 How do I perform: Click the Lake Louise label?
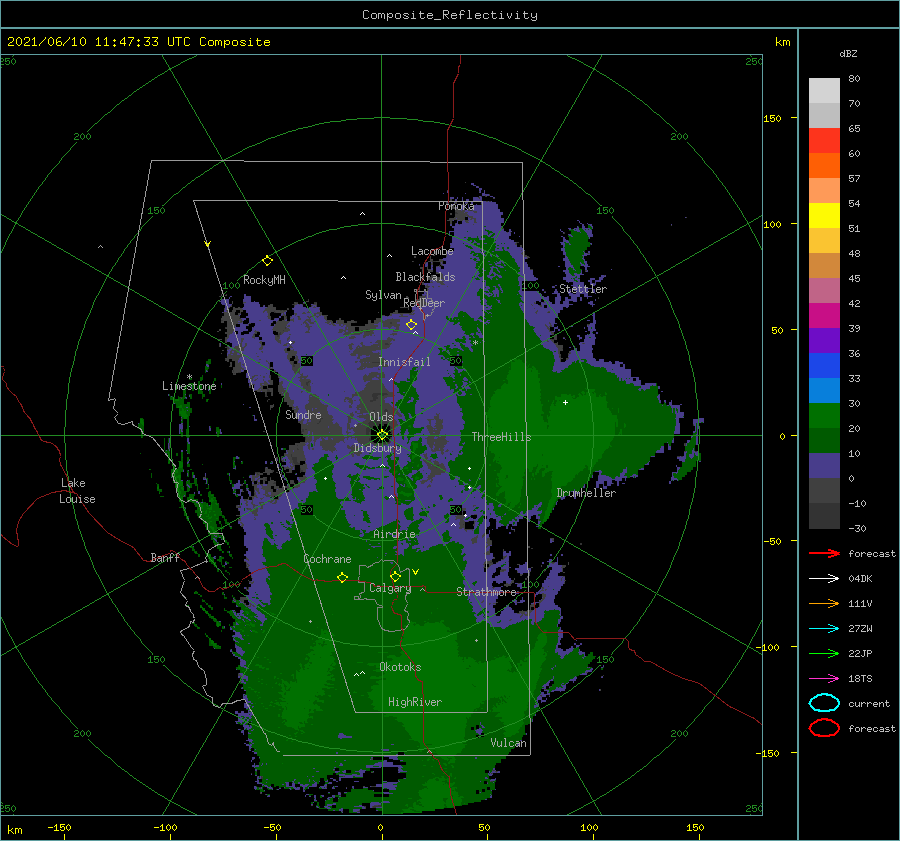[77, 491]
